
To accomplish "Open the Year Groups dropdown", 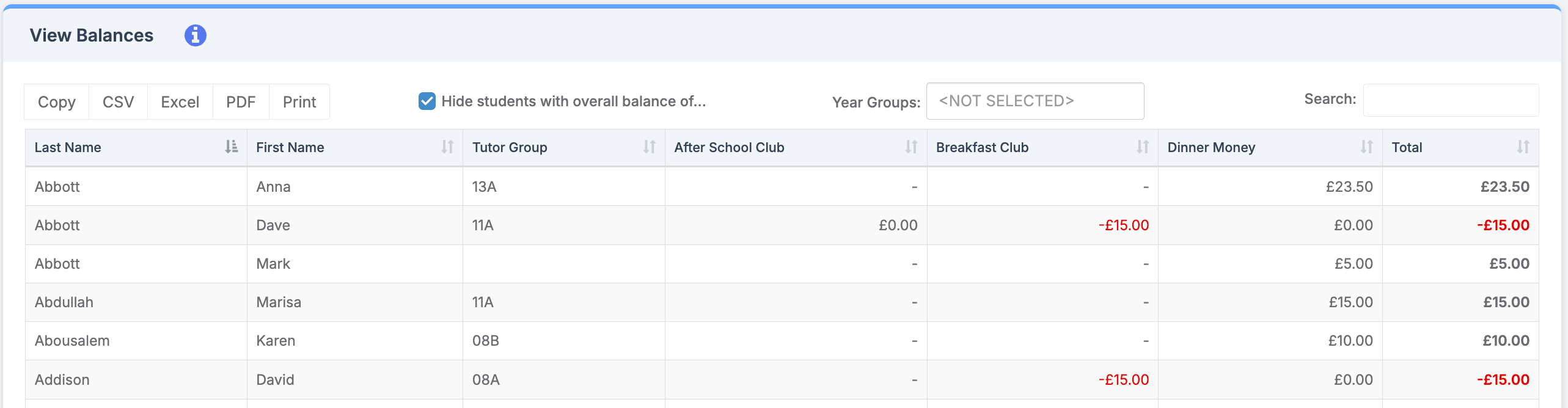I will [1035, 101].
